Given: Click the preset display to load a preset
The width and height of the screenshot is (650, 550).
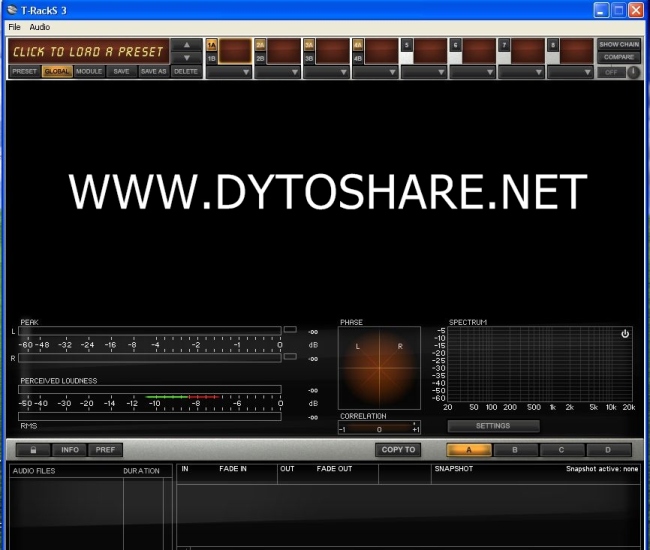Looking at the screenshot, I should 88,51.
